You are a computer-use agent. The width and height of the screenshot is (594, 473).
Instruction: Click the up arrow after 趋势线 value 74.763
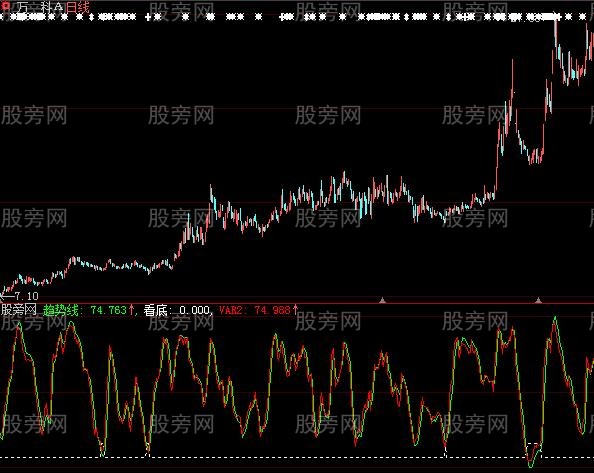click(x=131, y=310)
